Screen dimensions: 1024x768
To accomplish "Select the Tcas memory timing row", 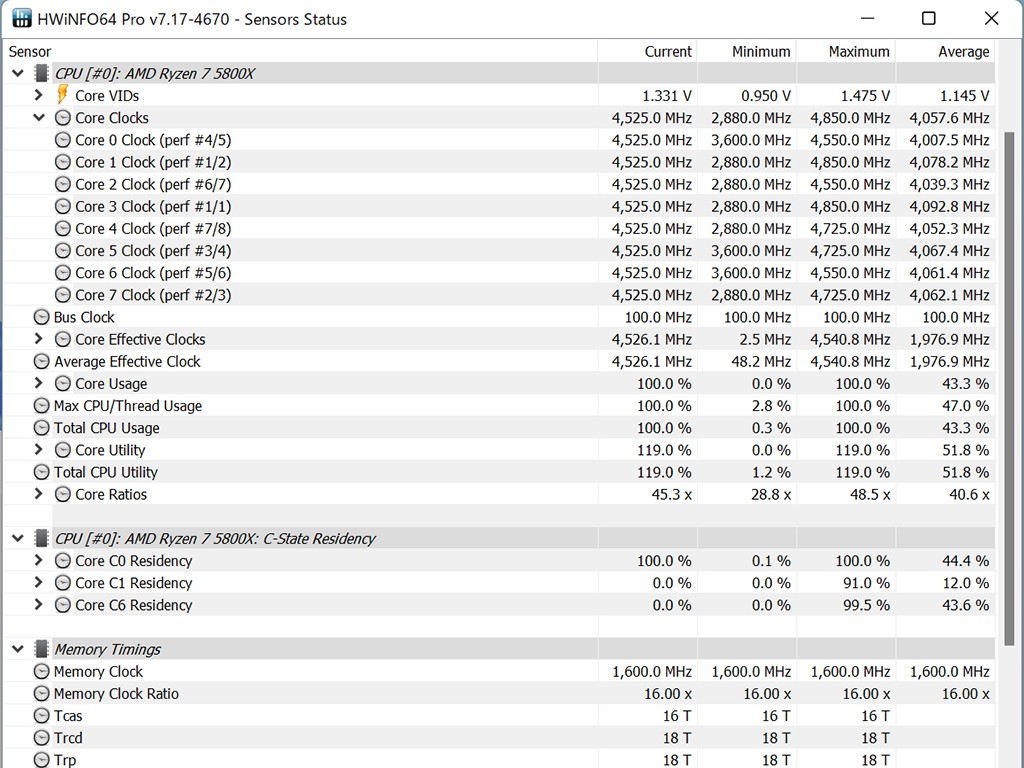I will coord(68,716).
